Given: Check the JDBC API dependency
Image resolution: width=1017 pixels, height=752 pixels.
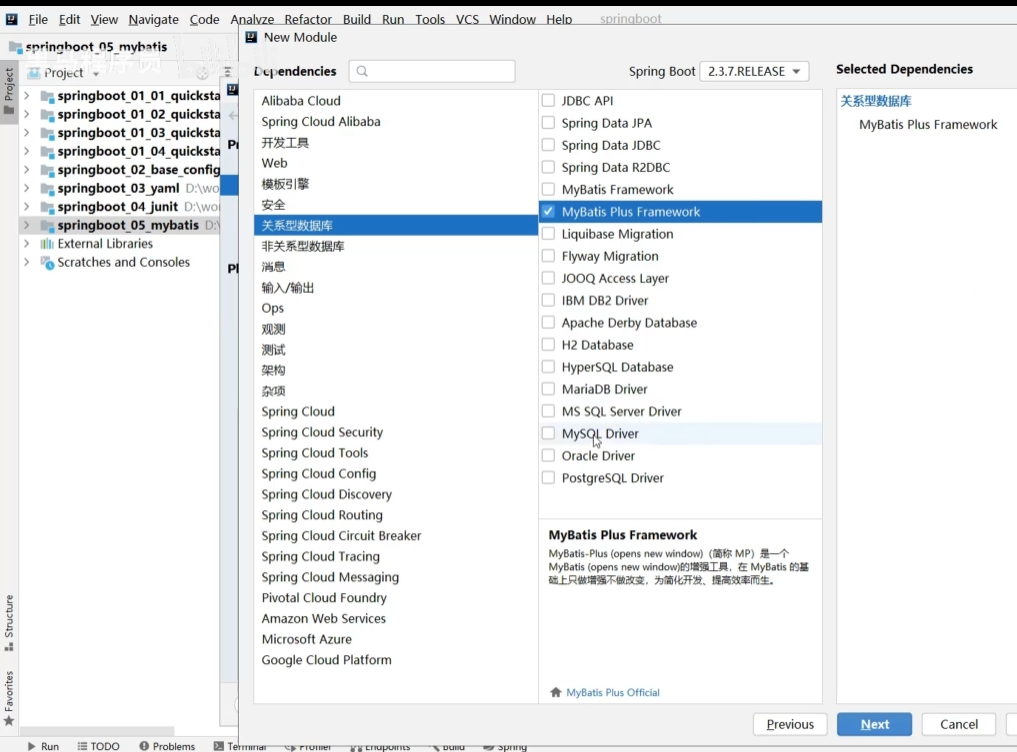Looking at the screenshot, I should (x=548, y=101).
